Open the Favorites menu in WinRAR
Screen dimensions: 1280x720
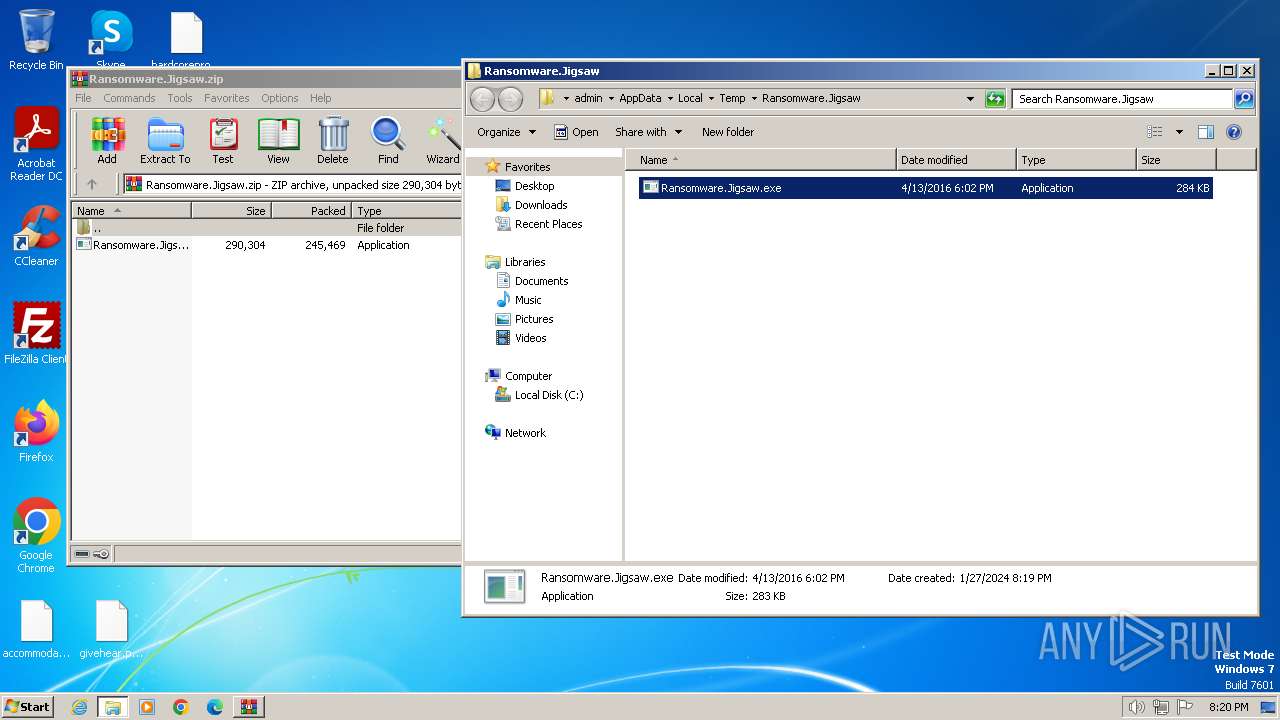coord(227,98)
